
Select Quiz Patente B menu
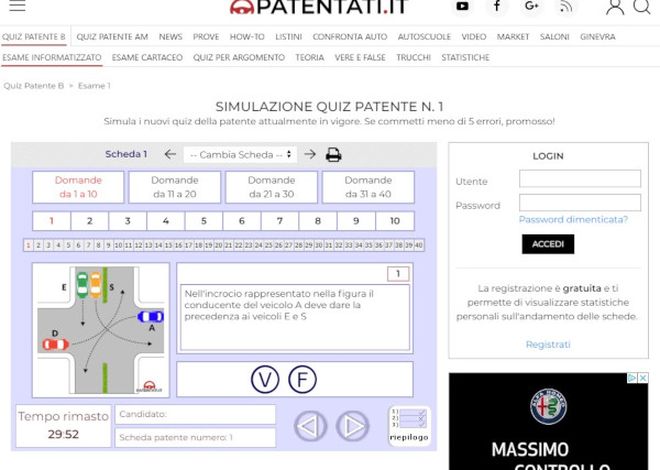tap(34, 37)
